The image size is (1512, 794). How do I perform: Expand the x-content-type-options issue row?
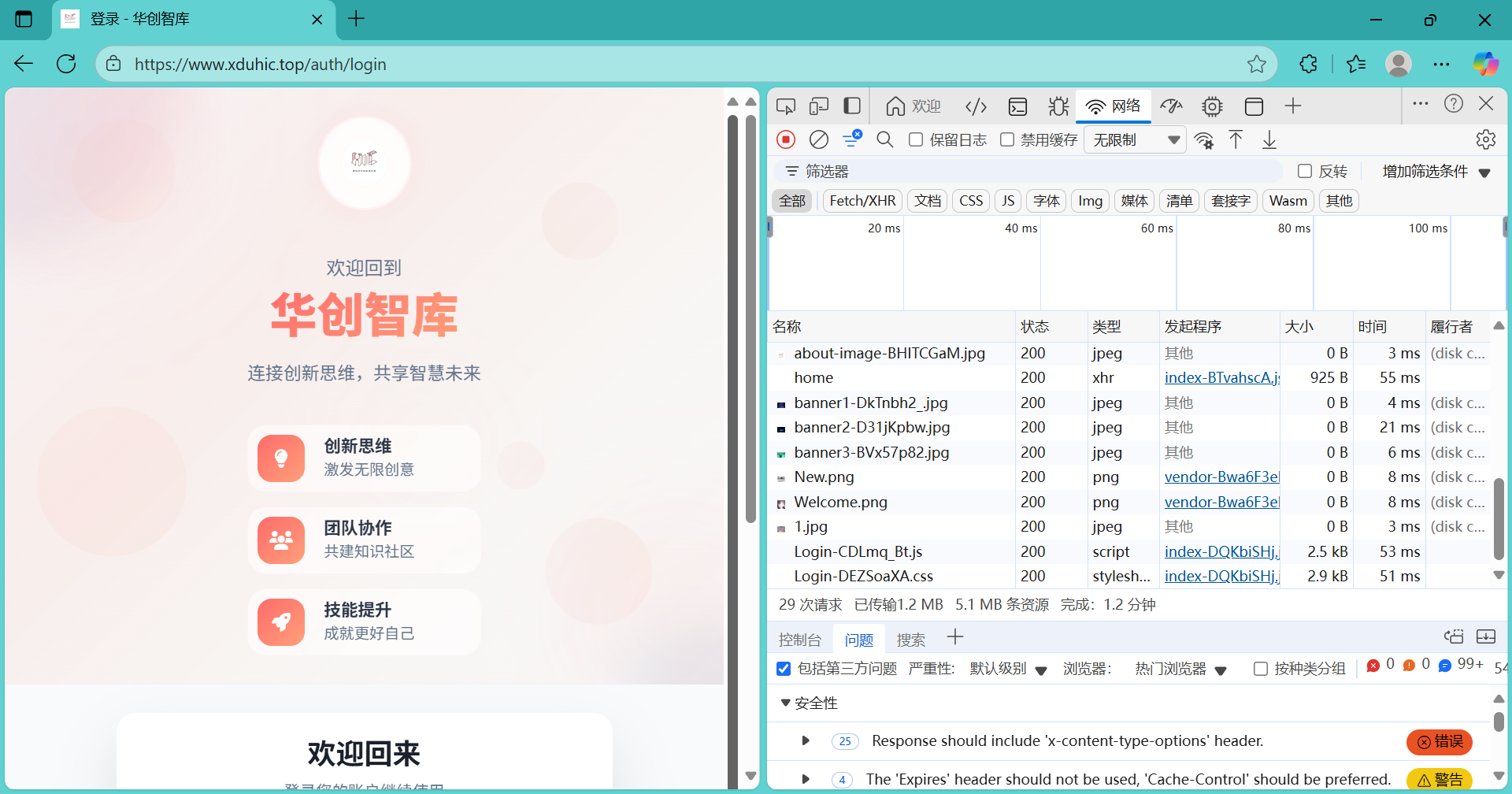point(805,740)
